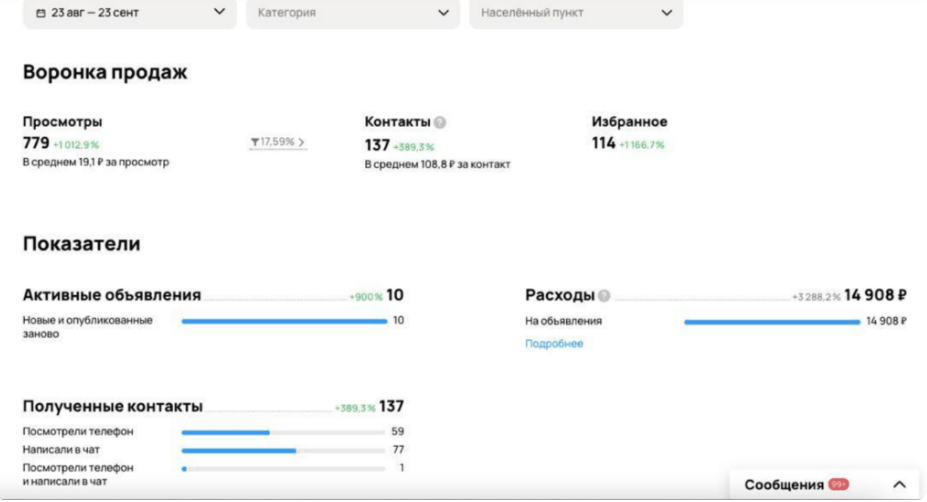Click the +1 012,9% views change
This screenshot has height=502, width=927.
[x=76, y=145]
